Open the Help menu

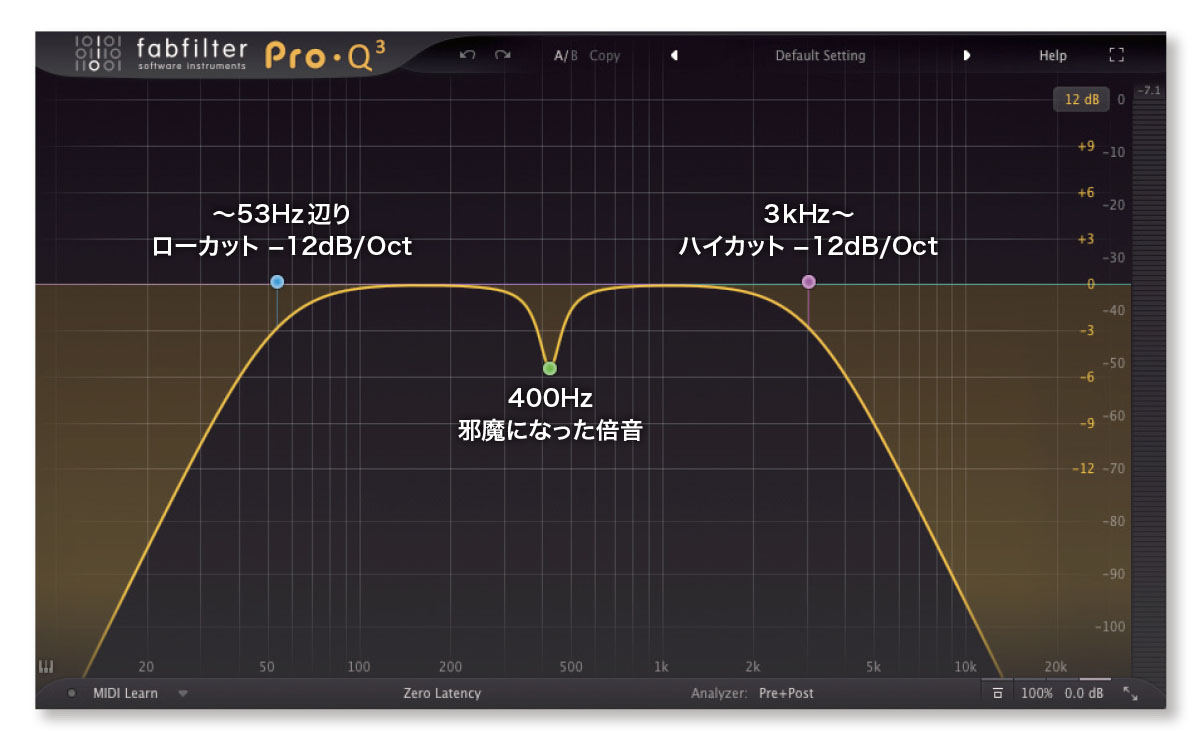tap(1052, 56)
